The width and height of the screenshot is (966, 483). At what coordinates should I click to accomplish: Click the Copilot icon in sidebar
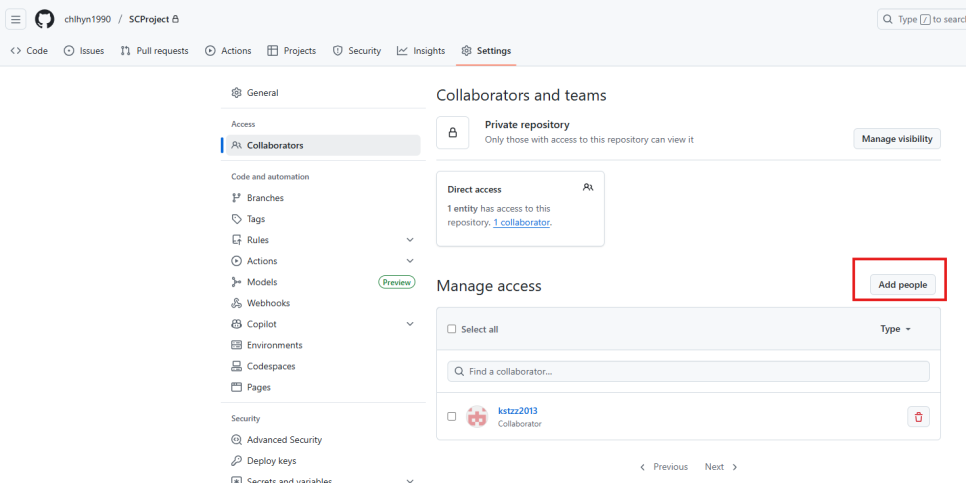coord(237,324)
